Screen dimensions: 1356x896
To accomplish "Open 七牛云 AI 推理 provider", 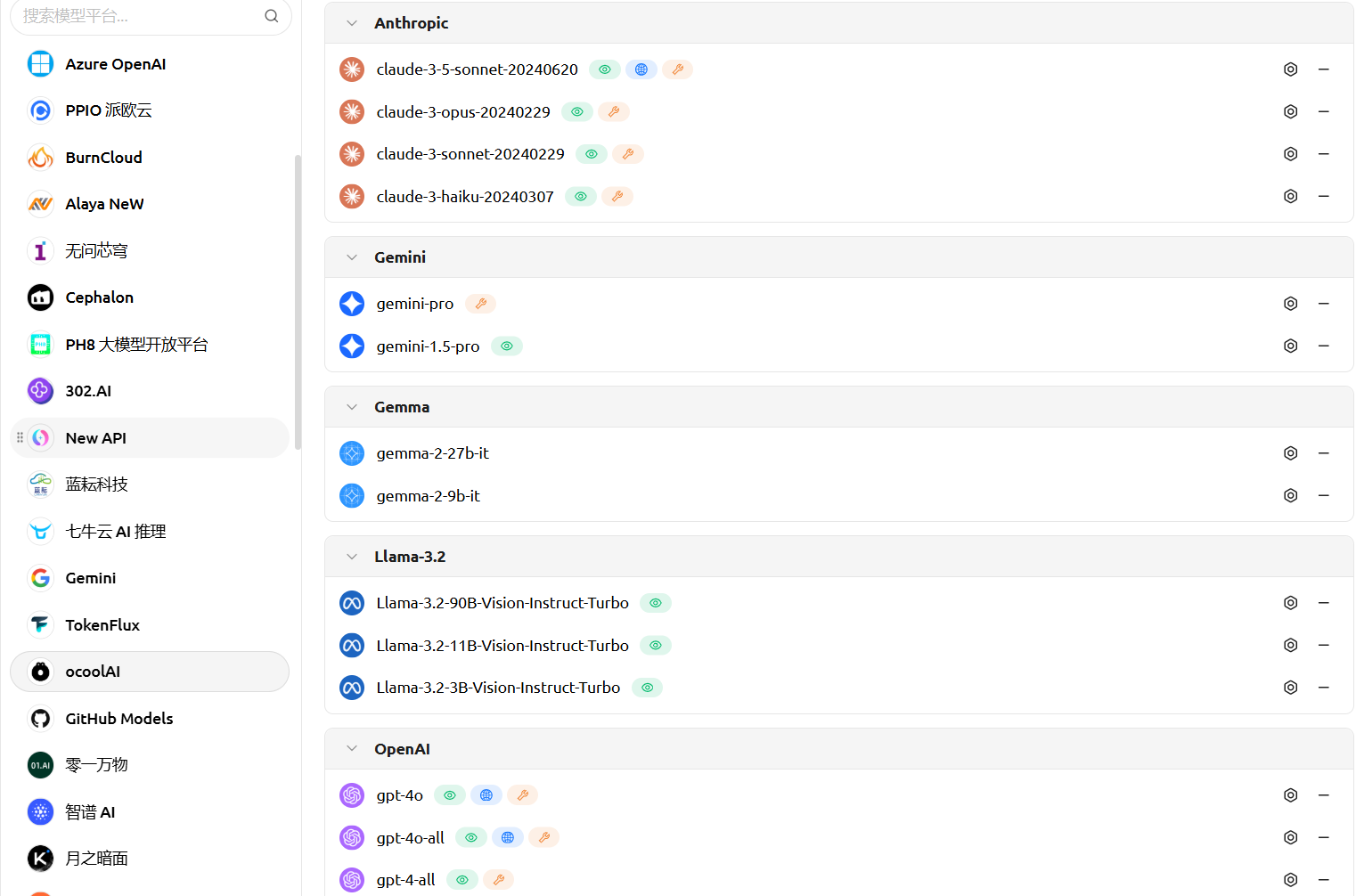I will [x=150, y=532].
